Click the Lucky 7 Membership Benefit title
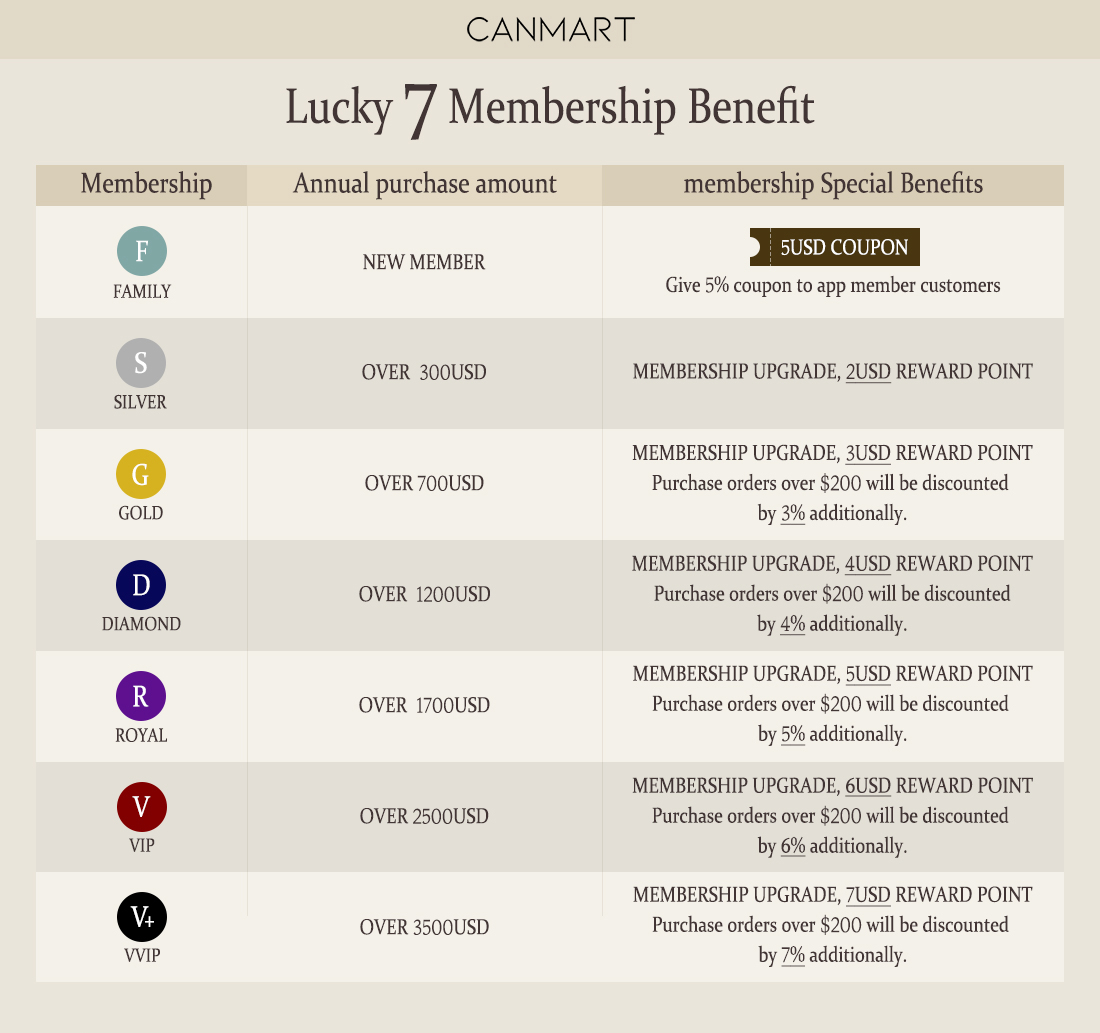 (550, 108)
